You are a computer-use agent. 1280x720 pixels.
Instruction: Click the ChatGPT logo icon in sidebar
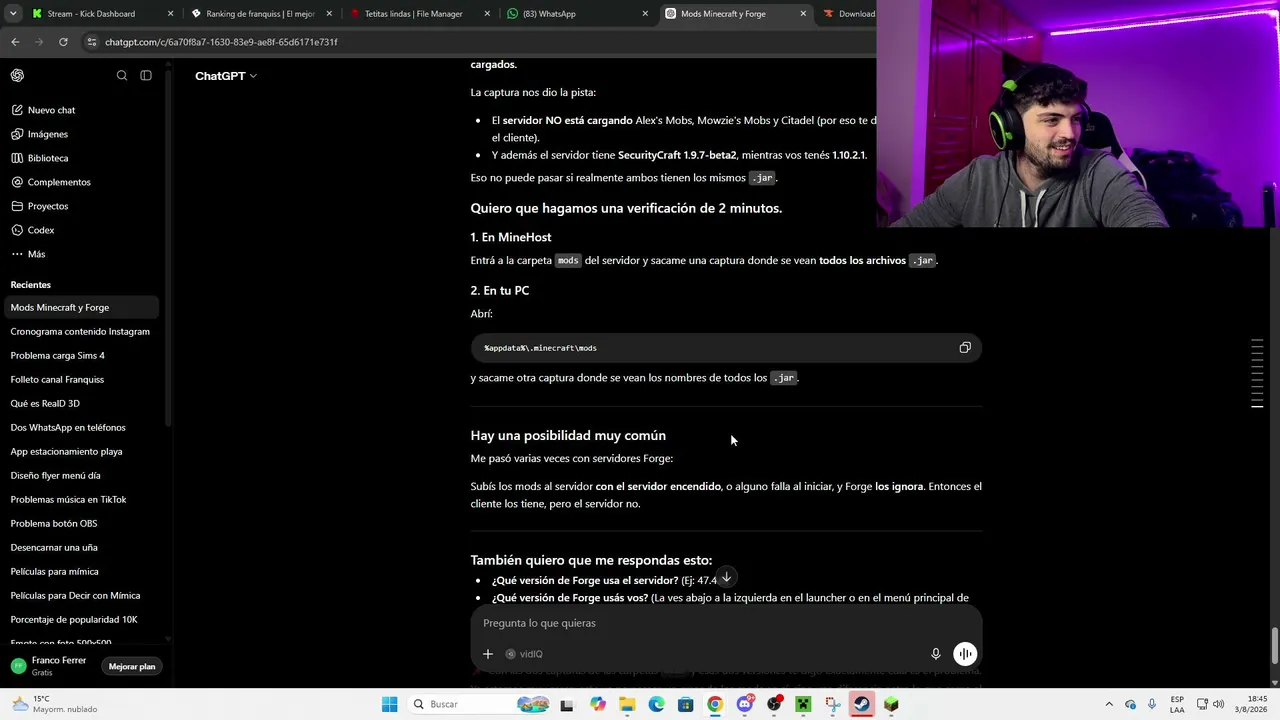click(x=17, y=76)
